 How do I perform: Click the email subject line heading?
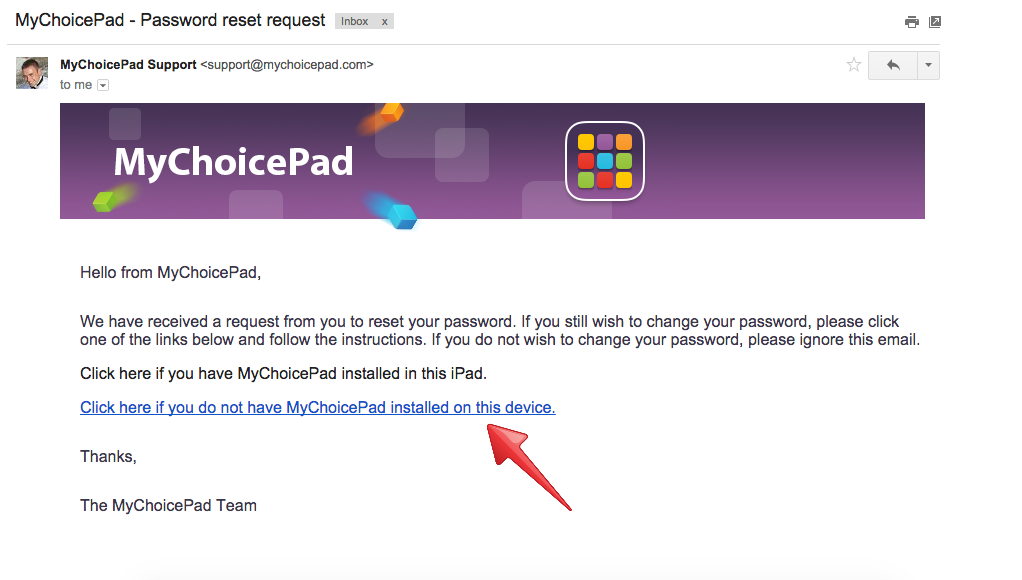pyautogui.click(x=170, y=20)
